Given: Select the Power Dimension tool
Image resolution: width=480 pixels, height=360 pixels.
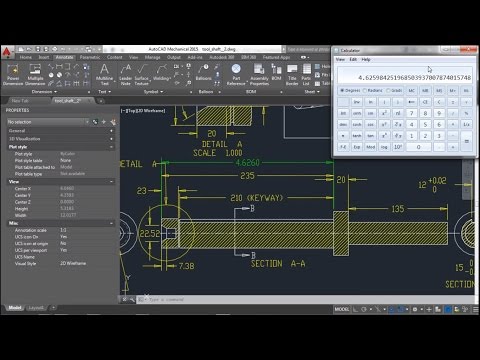Looking at the screenshot, I should tap(13, 75).
